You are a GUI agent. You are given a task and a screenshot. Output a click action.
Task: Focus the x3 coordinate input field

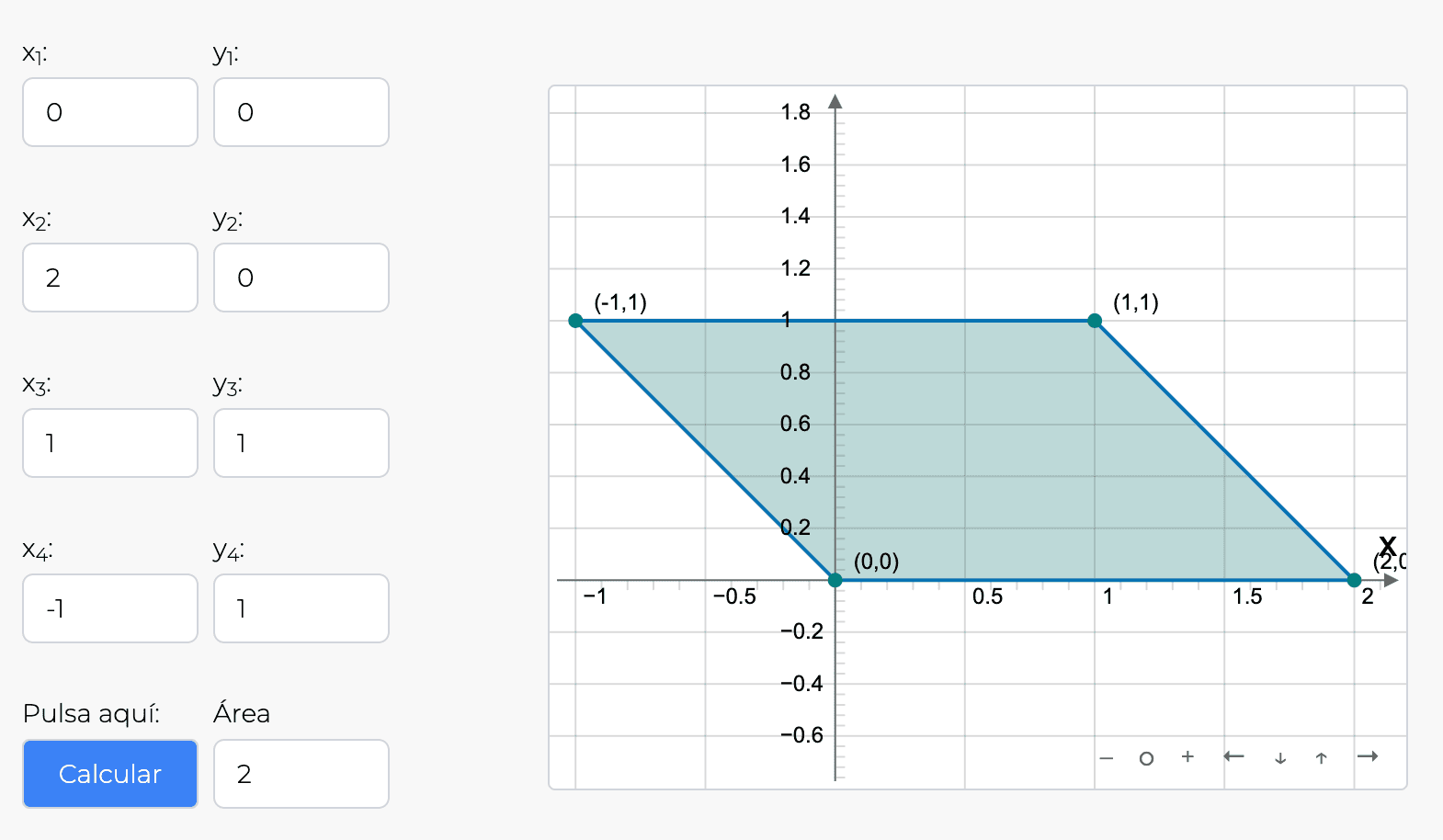pos(110,443)
